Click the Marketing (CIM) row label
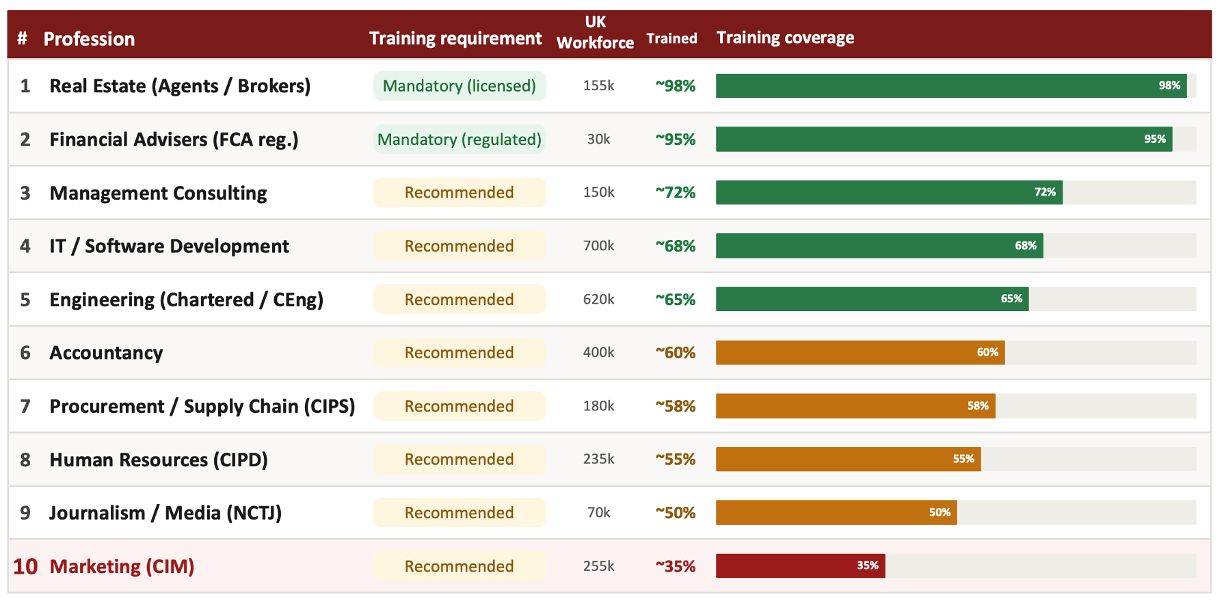1224x600 pixels. (x=122, y=566)
